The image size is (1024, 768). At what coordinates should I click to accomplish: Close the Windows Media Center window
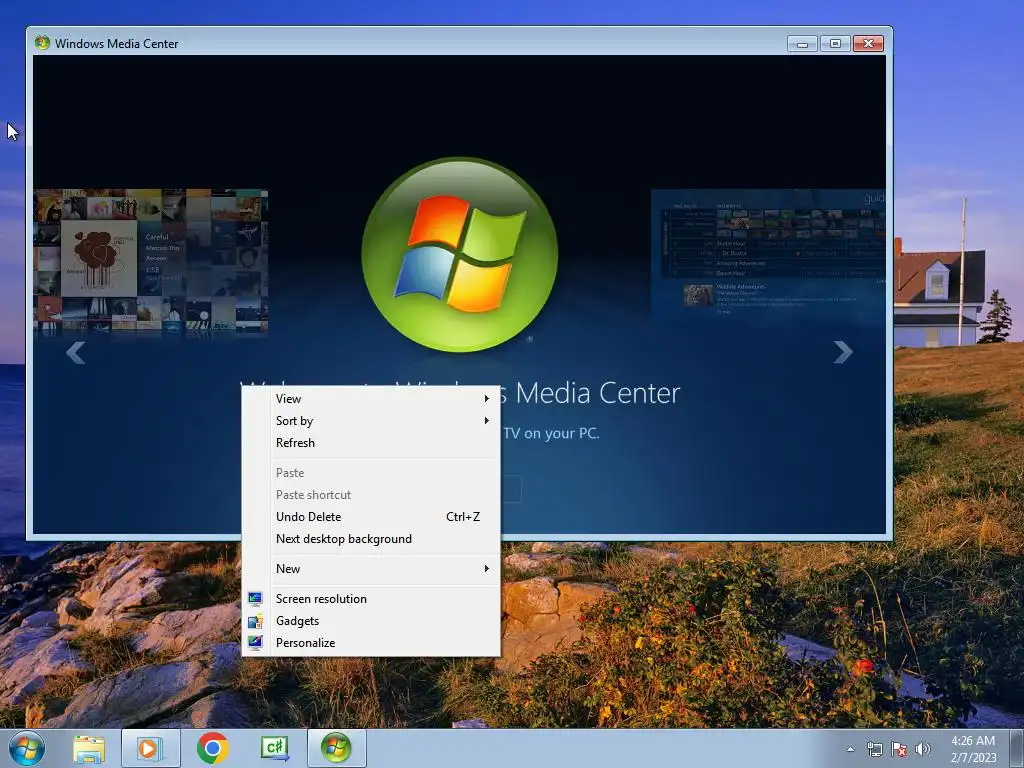(869, 44)
